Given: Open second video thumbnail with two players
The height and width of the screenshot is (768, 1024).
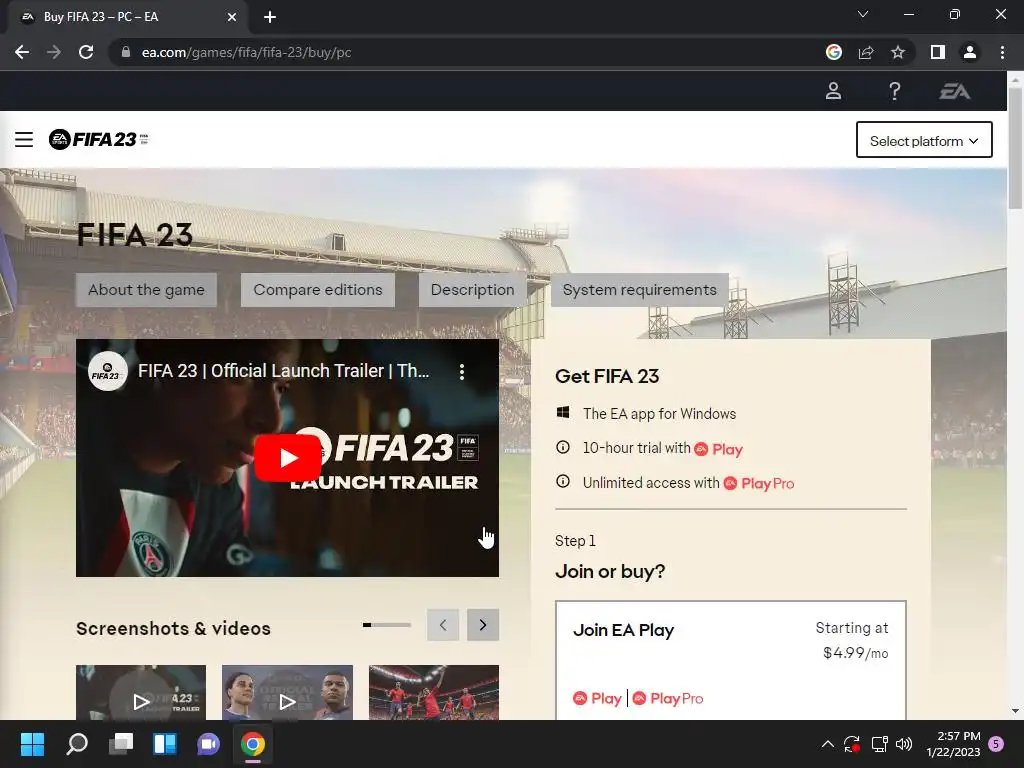Looking at the screenshot, I should tap(287, 693).
